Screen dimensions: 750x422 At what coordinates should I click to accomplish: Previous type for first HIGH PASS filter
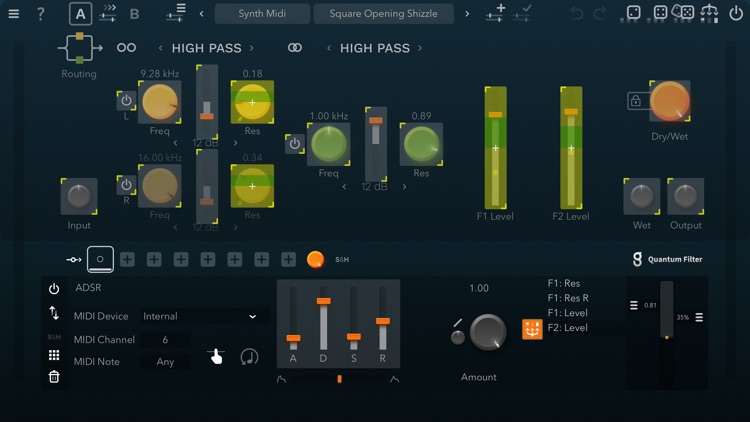pos(160,48)
